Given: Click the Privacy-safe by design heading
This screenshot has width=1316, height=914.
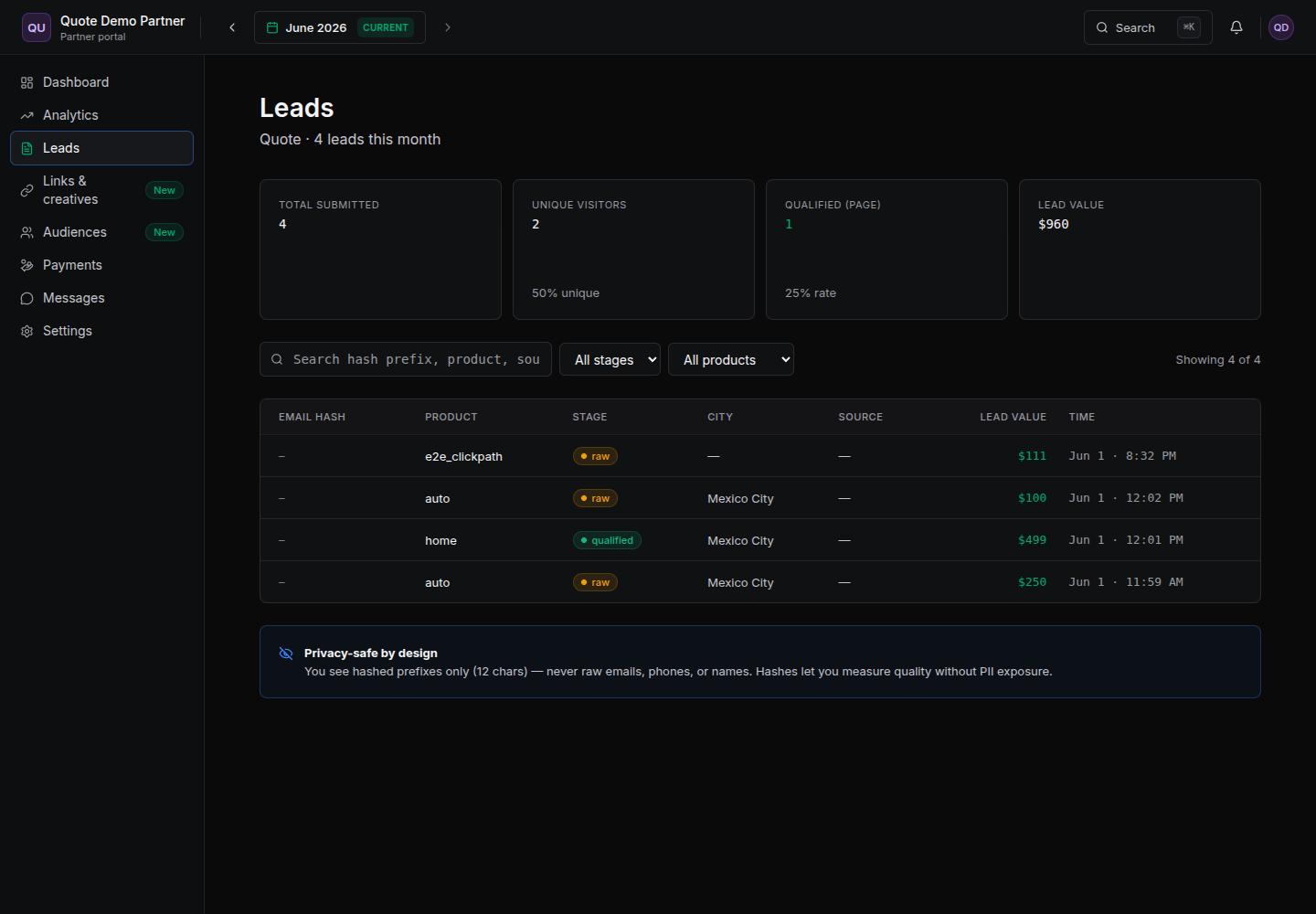Looking at the screenshot, I should coord(371,653).
